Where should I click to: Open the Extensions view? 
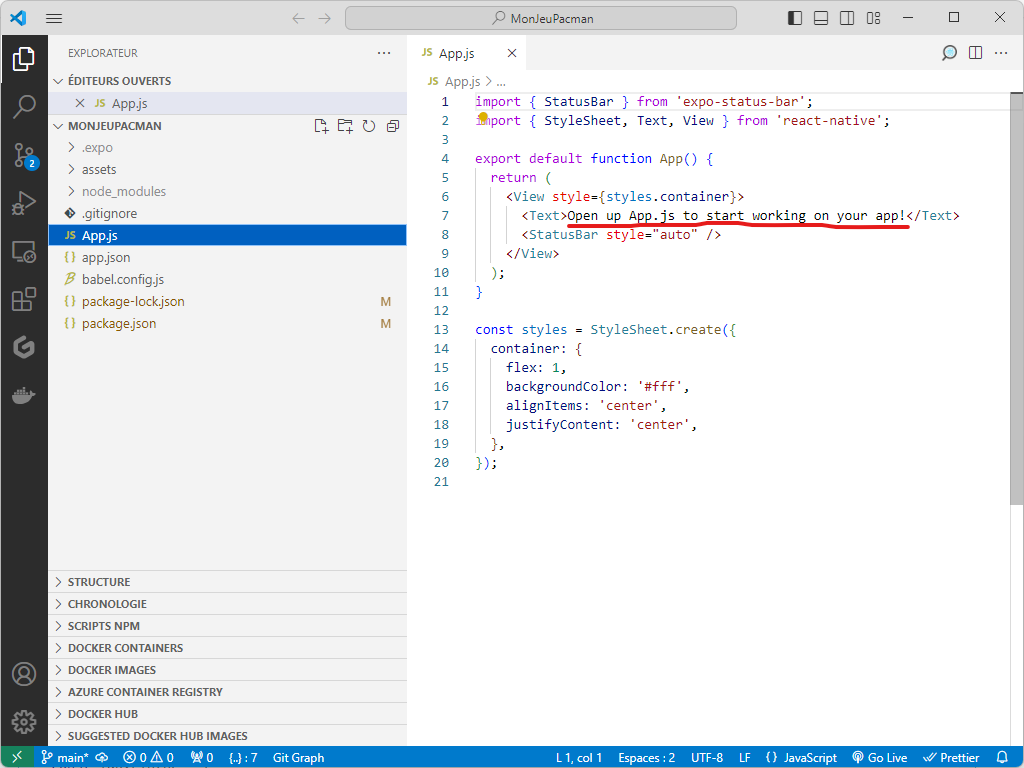pyautogui.click(x=24, y=299)
